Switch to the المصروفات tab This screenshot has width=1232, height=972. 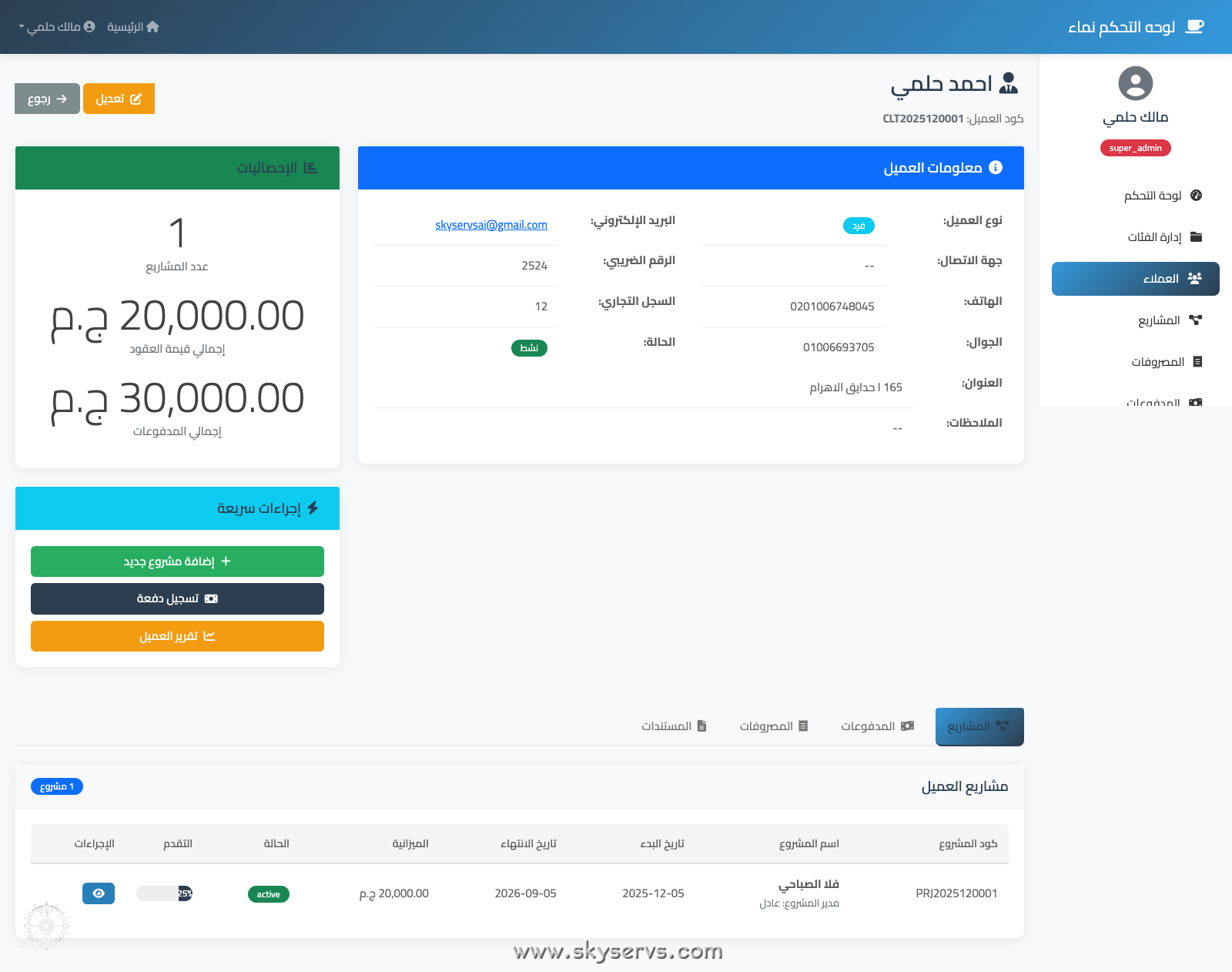(773, 726)
